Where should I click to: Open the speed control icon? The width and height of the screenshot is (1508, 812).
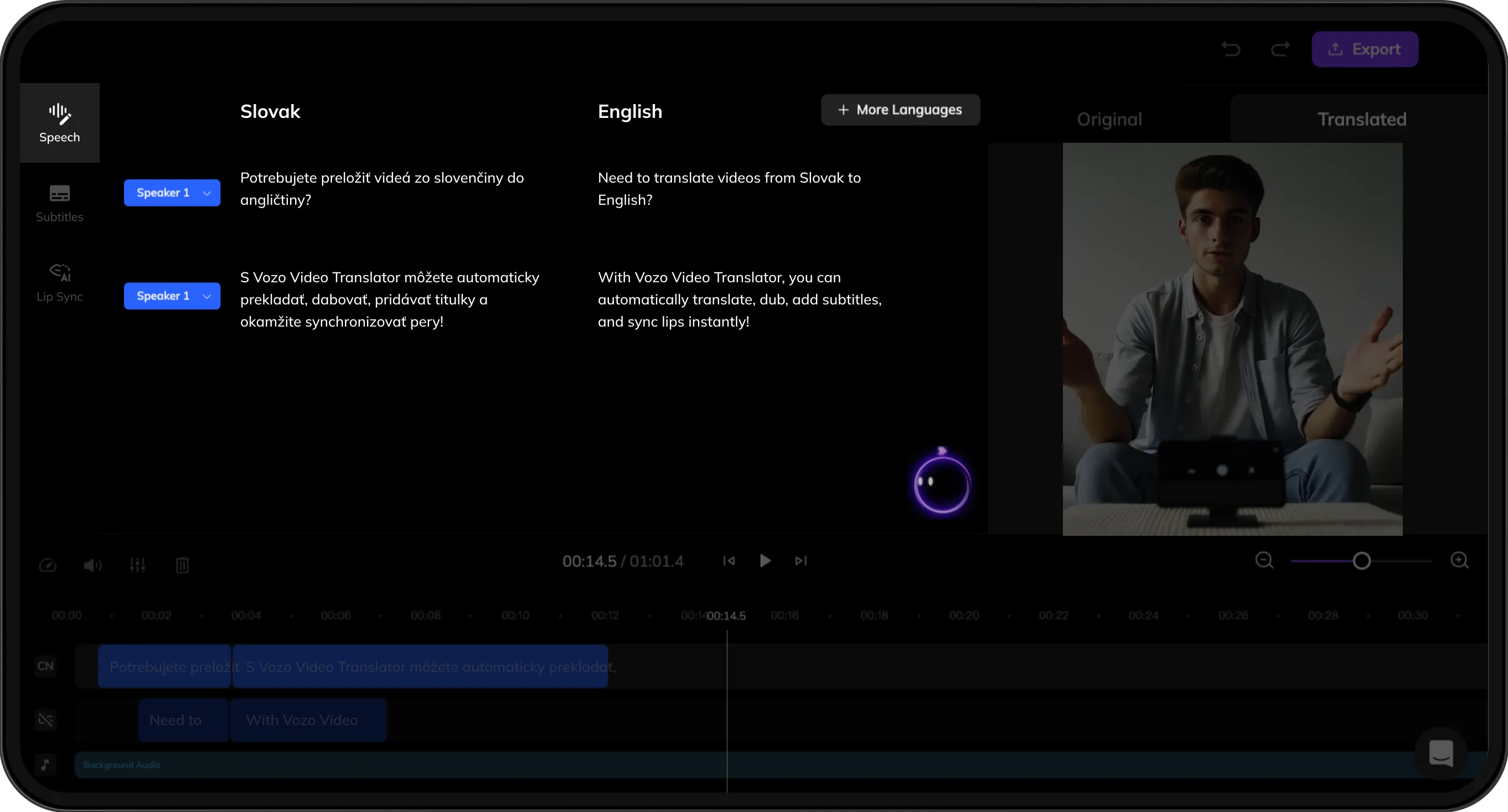(48, 565)
